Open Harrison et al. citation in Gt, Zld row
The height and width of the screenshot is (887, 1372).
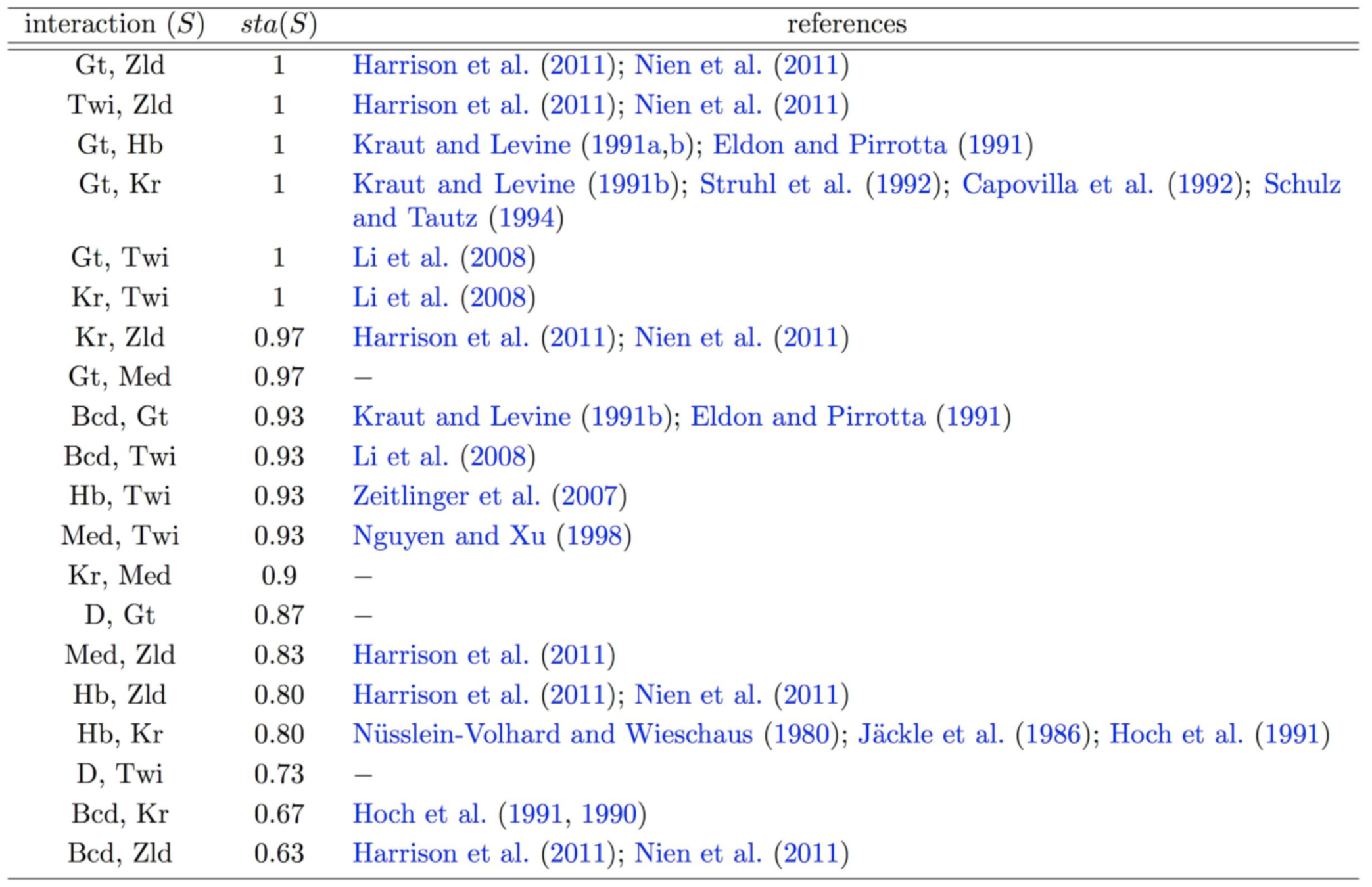click(440, 65)
